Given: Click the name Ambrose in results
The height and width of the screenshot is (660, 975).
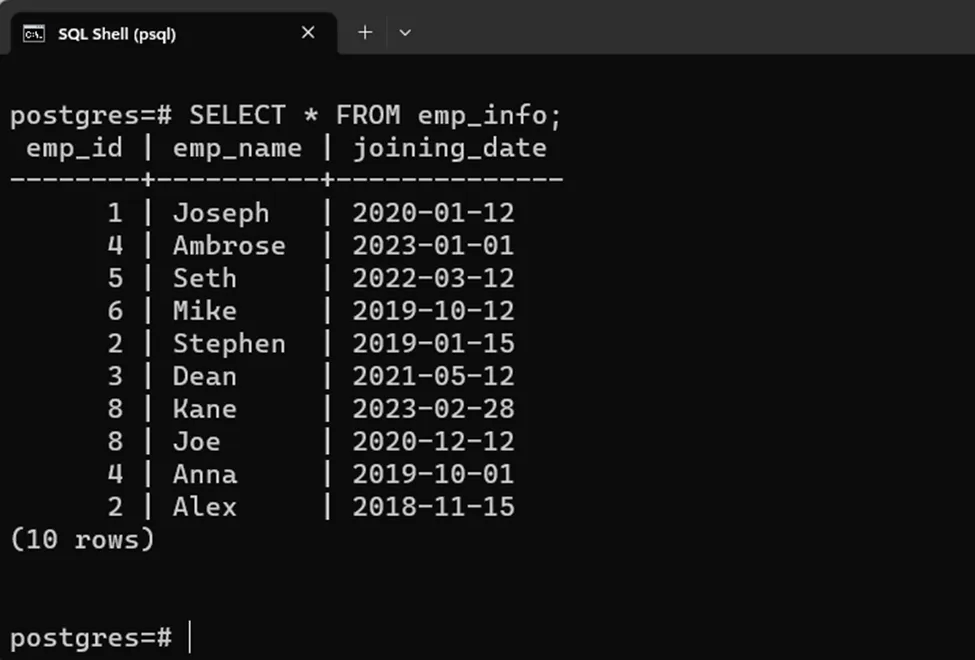Looking at the screenshot, I should pos(229,246).
